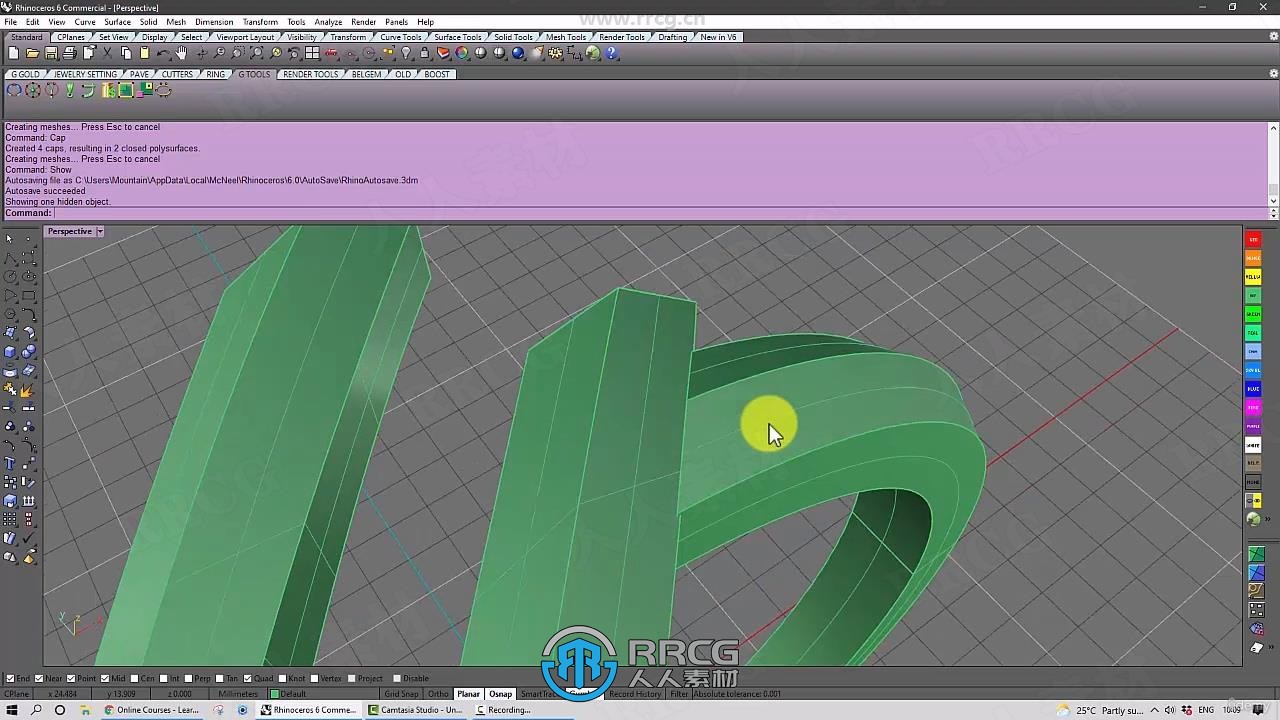Enable the Perp osnap checkbox

[190, 678]
